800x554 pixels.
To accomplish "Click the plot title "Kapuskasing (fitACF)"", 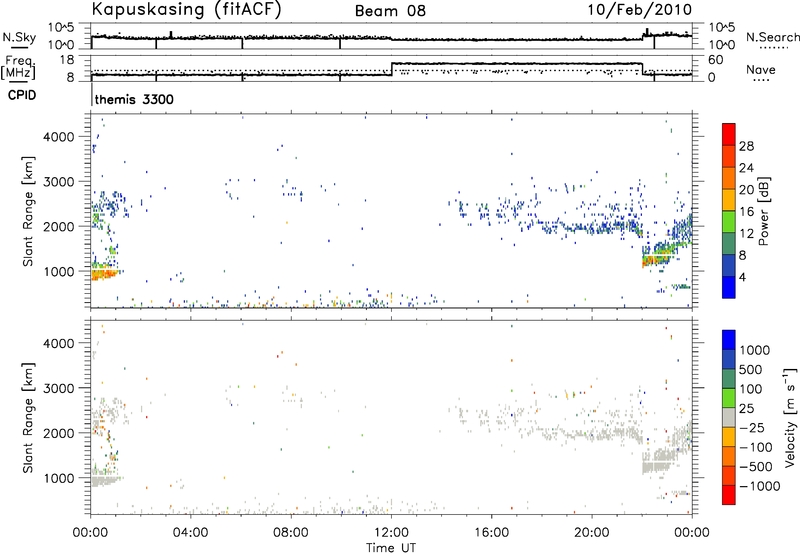I will point(186,9).
